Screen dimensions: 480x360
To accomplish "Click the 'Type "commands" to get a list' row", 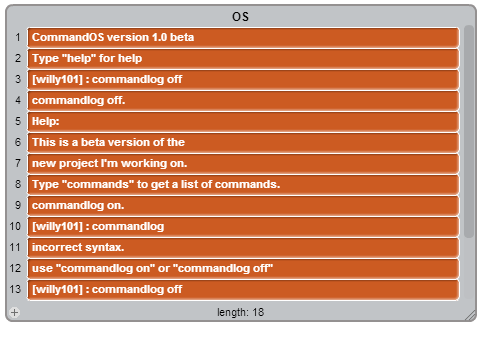I will 243,184.
